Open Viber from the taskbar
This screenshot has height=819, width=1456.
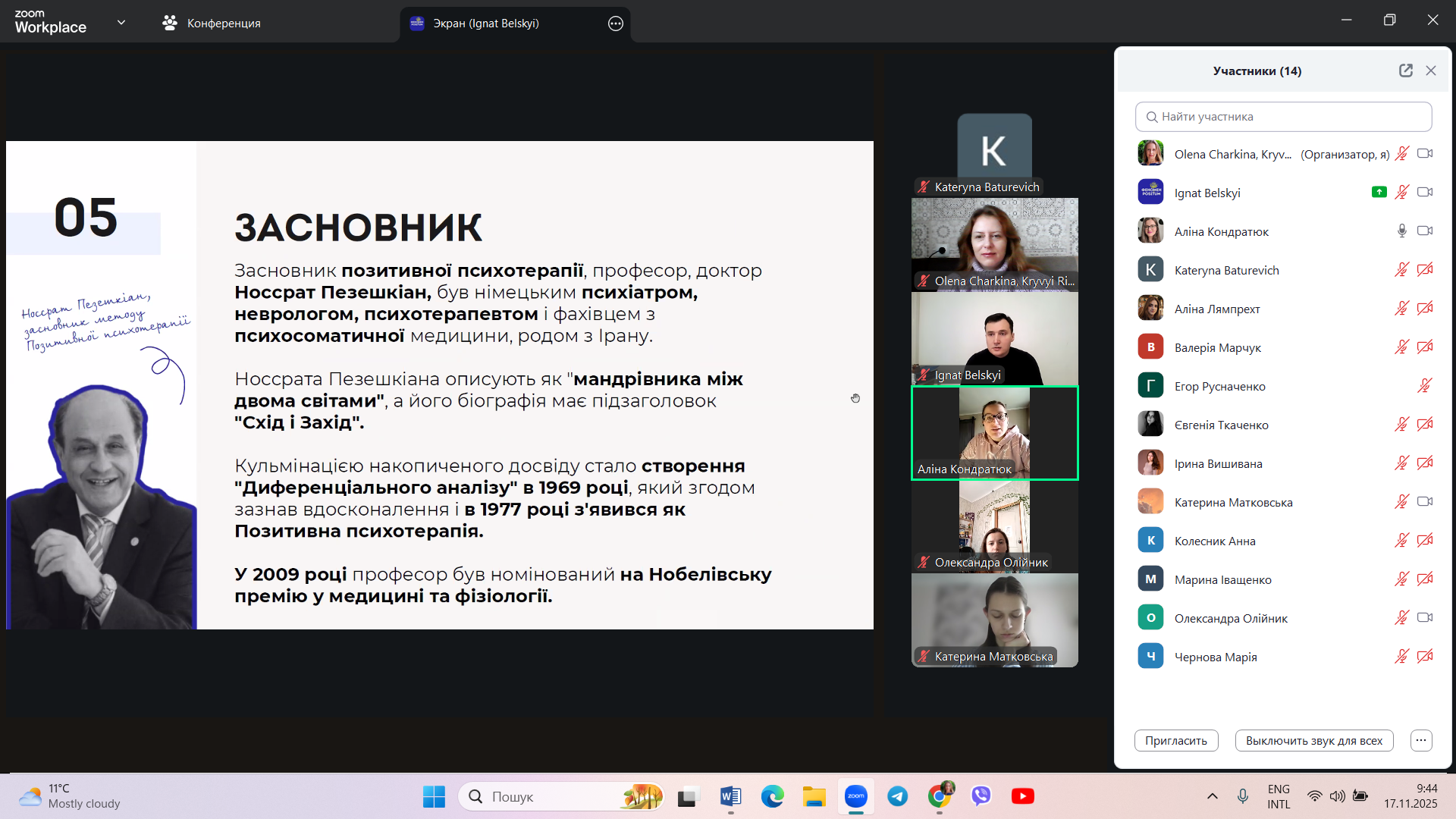tap(981, 796)
